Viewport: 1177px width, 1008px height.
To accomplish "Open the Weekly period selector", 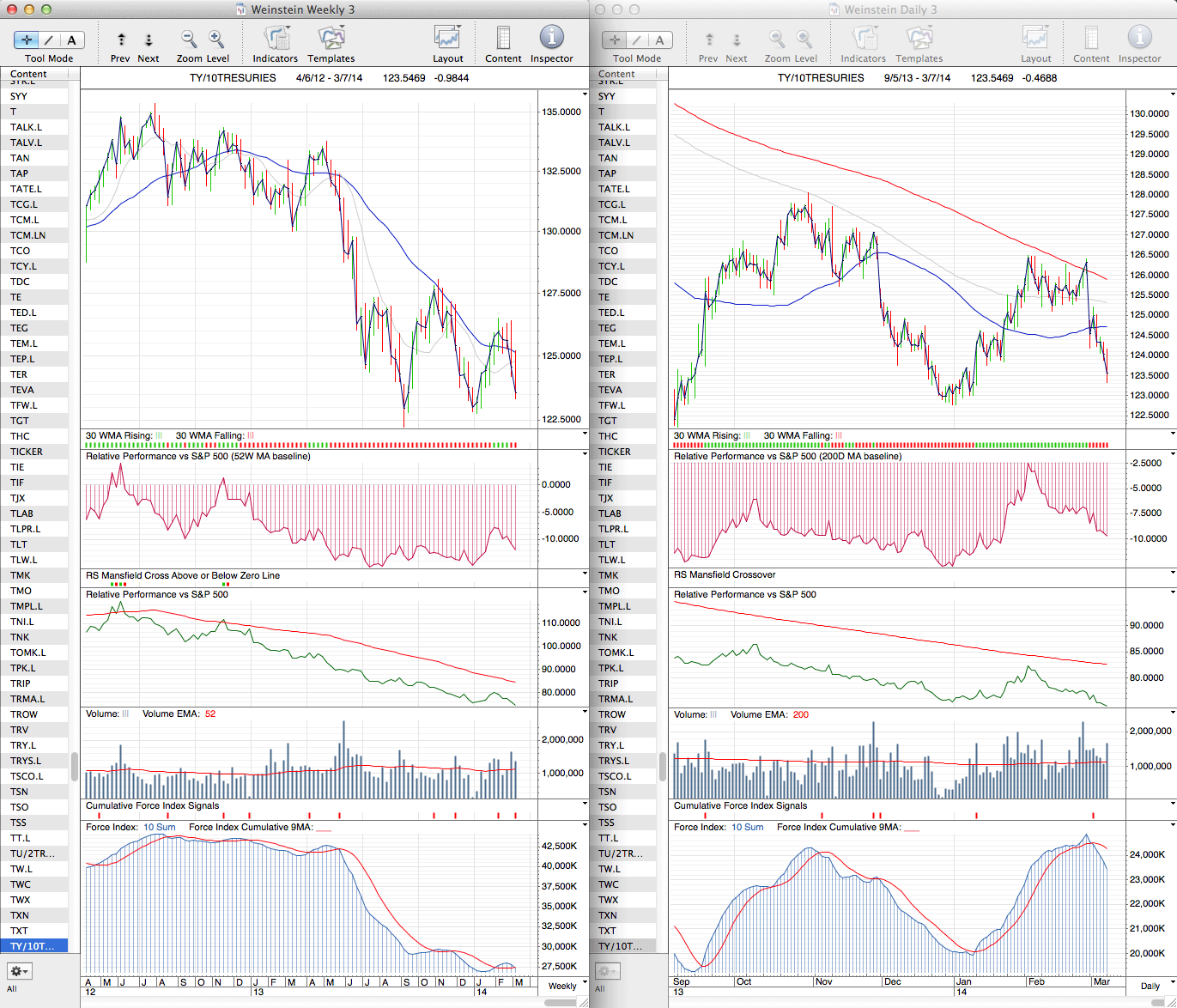I will tap(563, 986).
